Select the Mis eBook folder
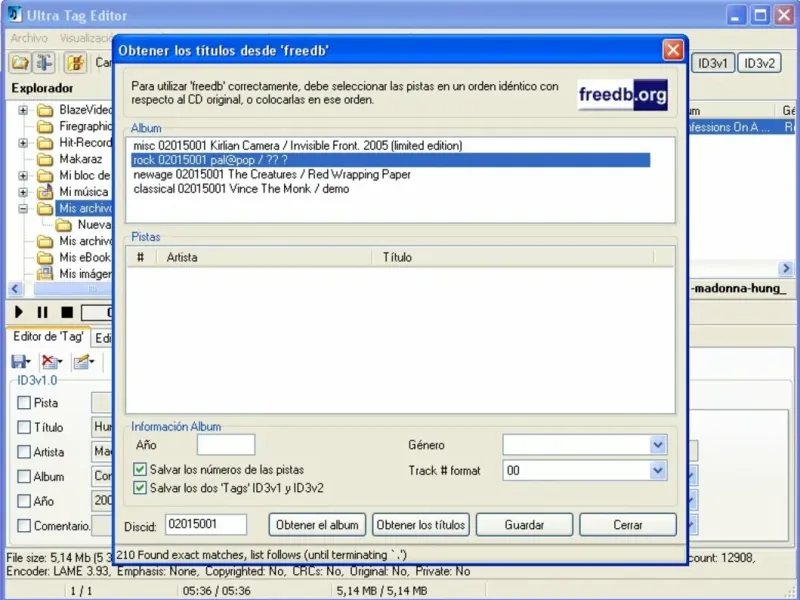The height and width of the screenshot is (600, 800). click(x=84, y=257)
